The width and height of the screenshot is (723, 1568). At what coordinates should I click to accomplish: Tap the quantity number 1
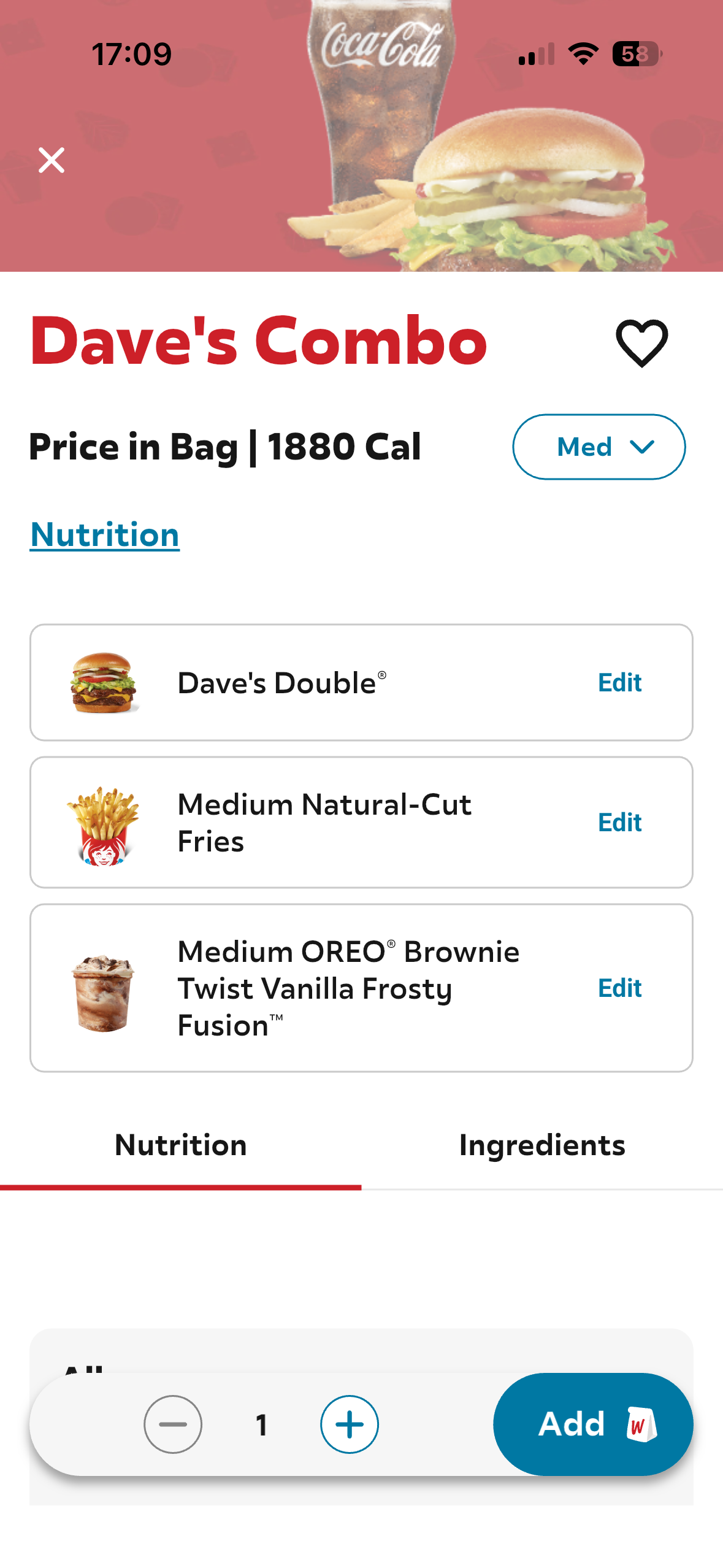[262, 1424]
